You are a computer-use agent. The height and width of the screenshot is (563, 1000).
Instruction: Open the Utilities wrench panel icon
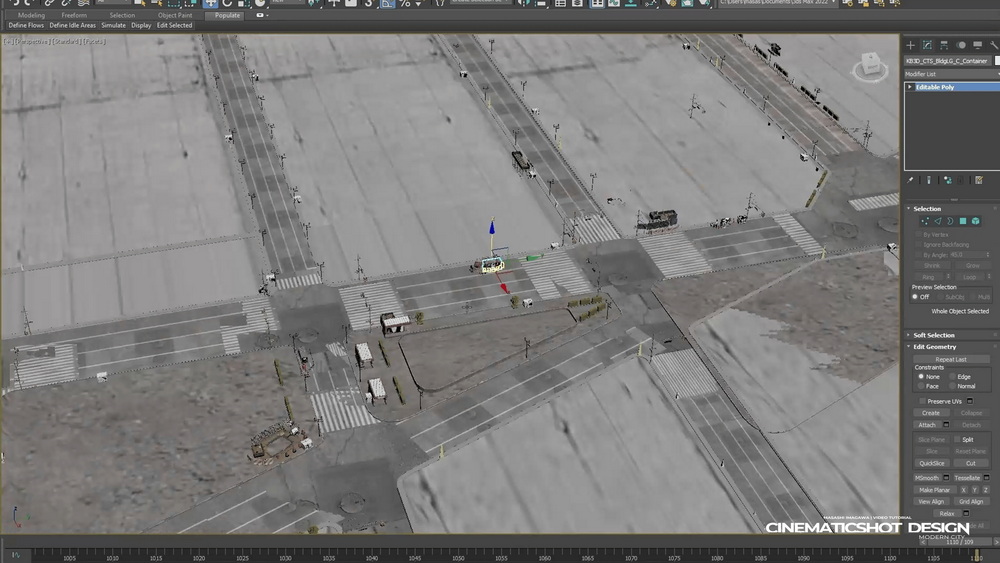[x=994, y=45]
